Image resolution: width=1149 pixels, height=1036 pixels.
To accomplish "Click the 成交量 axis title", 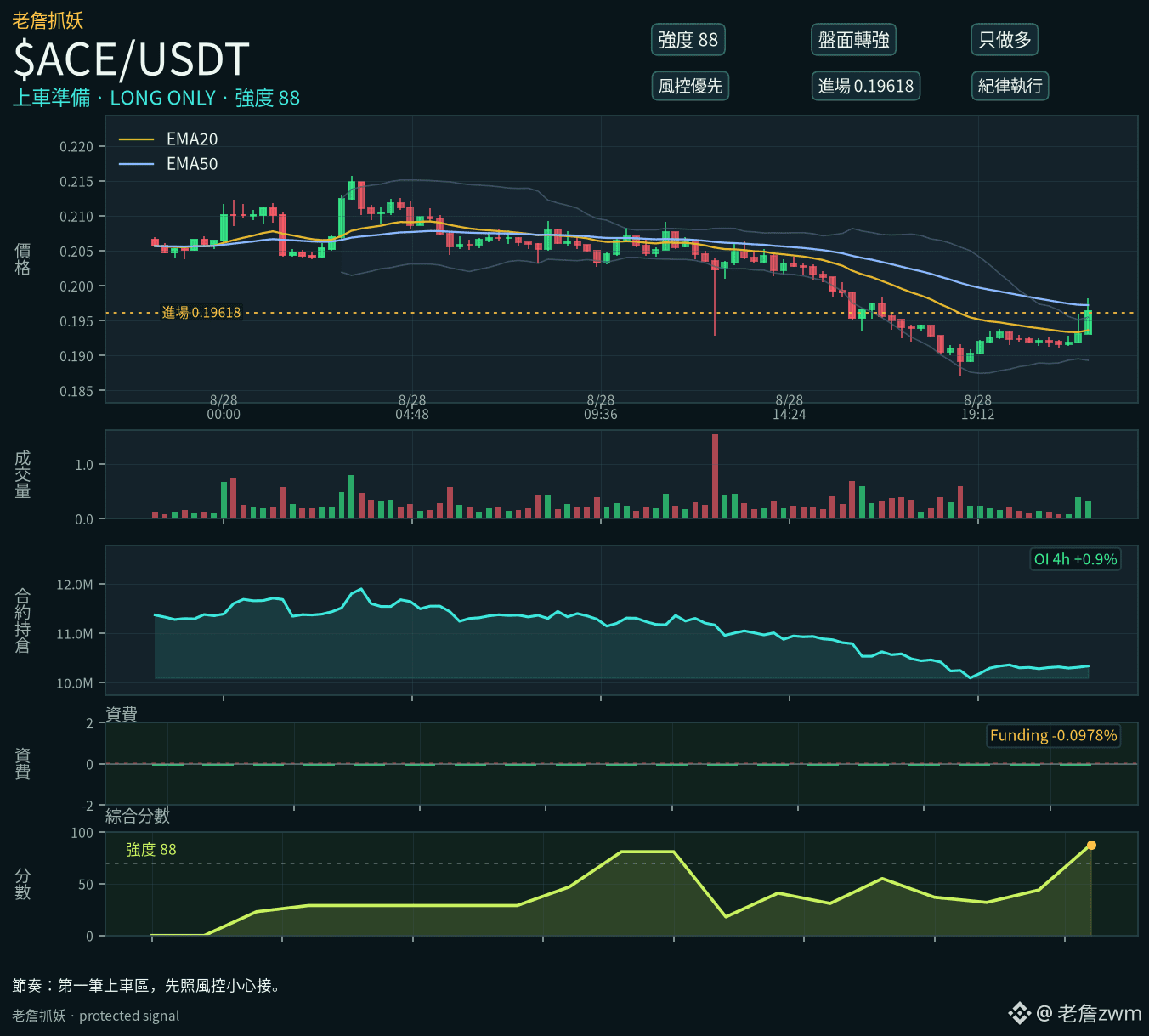I will (x=23, y=474).
